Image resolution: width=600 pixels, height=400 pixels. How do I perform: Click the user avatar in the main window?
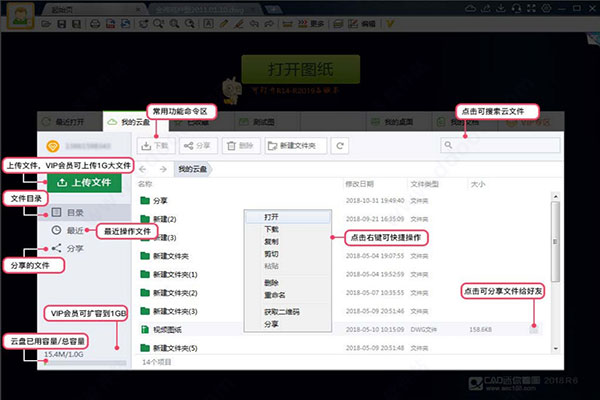[21, 16]
